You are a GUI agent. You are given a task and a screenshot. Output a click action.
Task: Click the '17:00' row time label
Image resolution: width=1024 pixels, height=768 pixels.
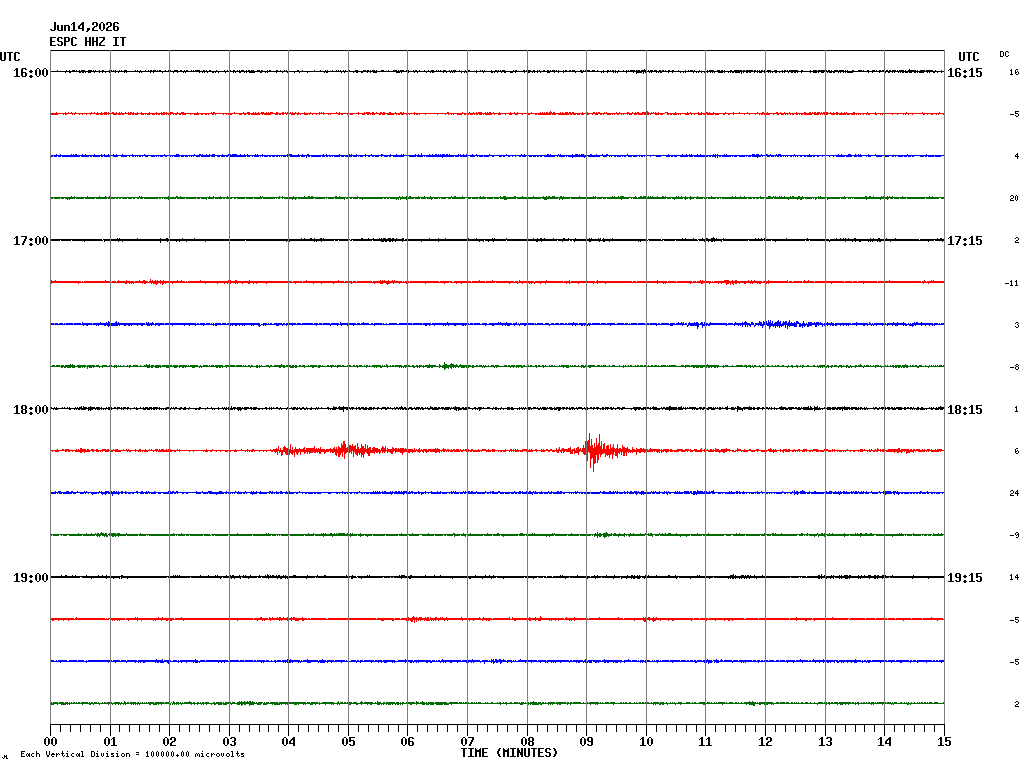(31, 241)
